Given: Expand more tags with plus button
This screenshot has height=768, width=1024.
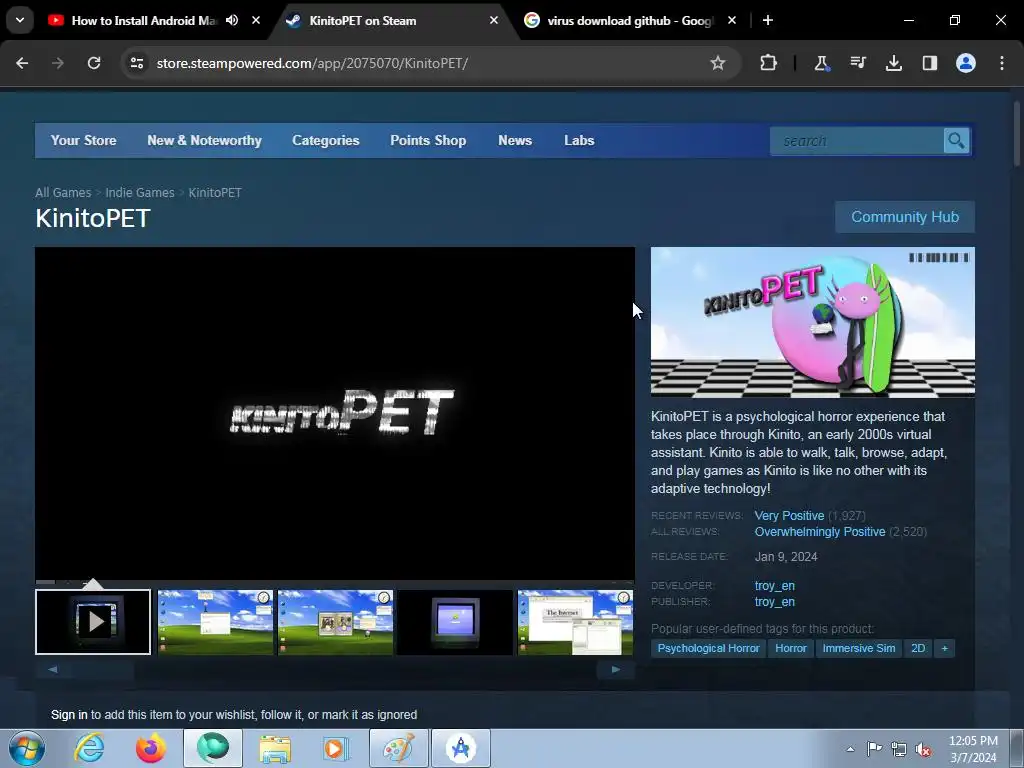Looking at the screenshot, I should (944, 648).
